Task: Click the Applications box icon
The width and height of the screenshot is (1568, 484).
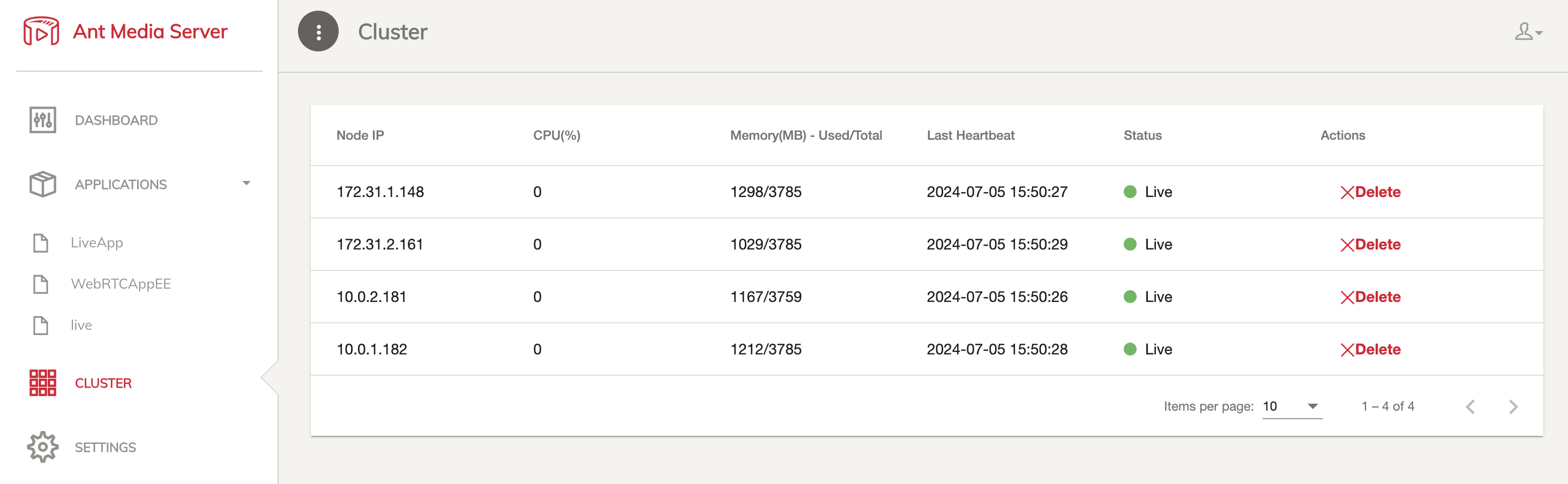Action: pyautogui.click(x=43, y=184)
